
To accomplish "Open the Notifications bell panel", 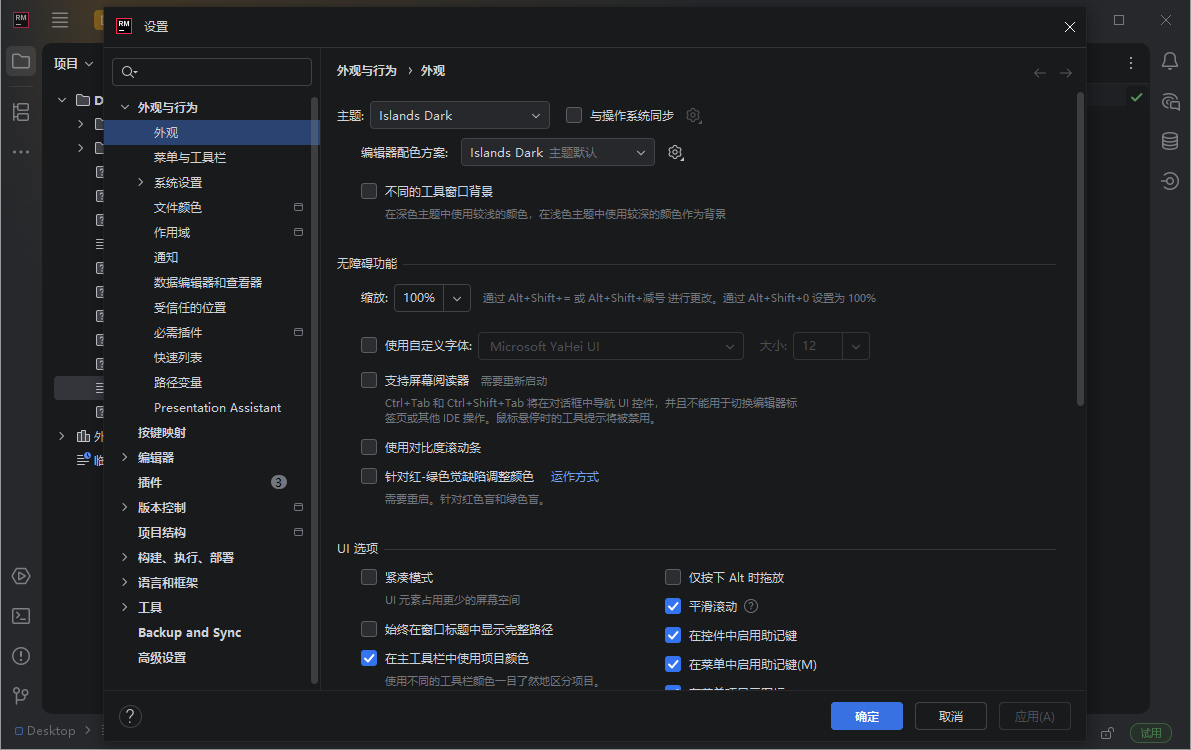I will [1169, 61].
